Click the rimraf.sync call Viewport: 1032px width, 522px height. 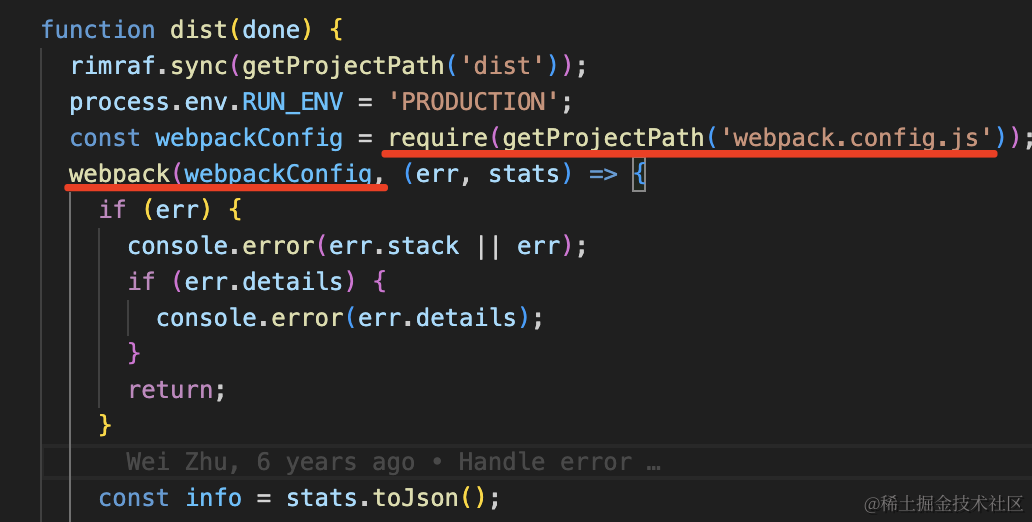148,66
